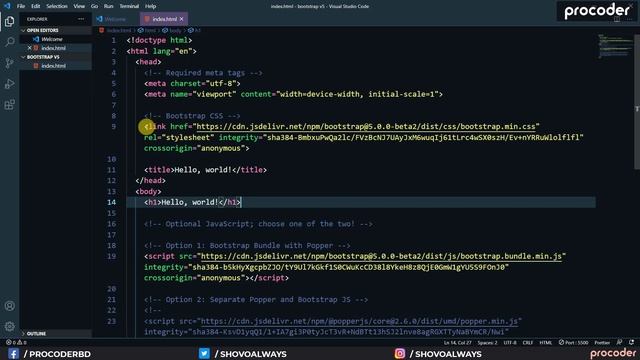
Task: Change language mode via HTML status item
Action: point(545,342)
